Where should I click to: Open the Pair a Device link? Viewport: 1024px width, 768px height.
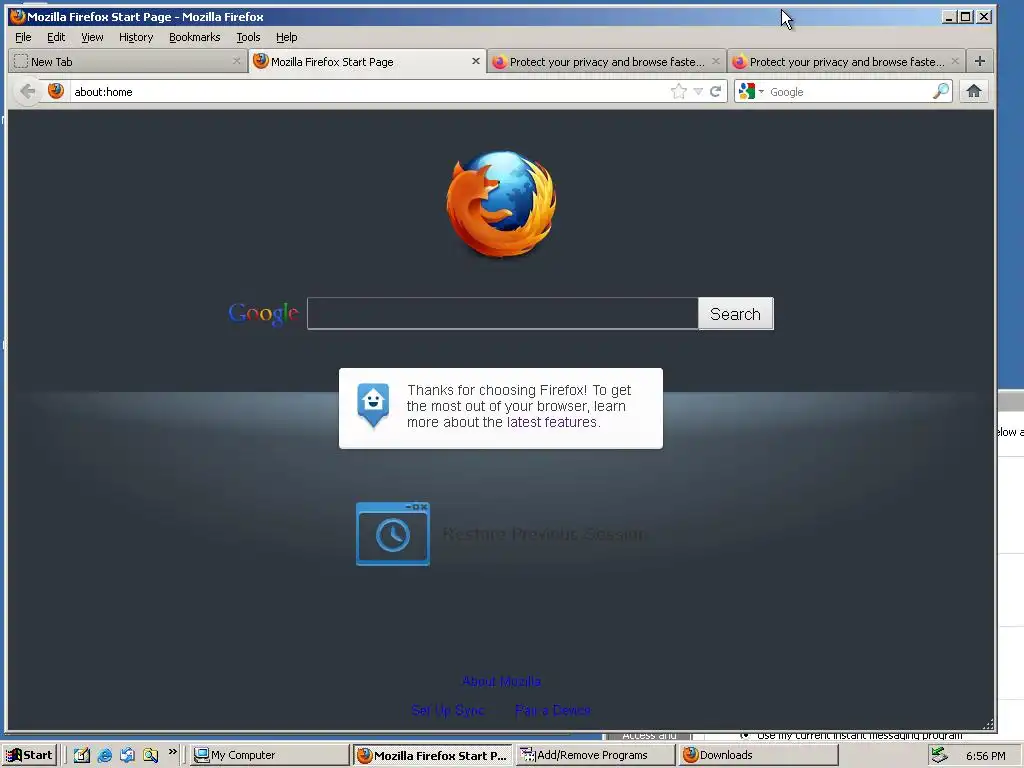click(x=552, y=710)
